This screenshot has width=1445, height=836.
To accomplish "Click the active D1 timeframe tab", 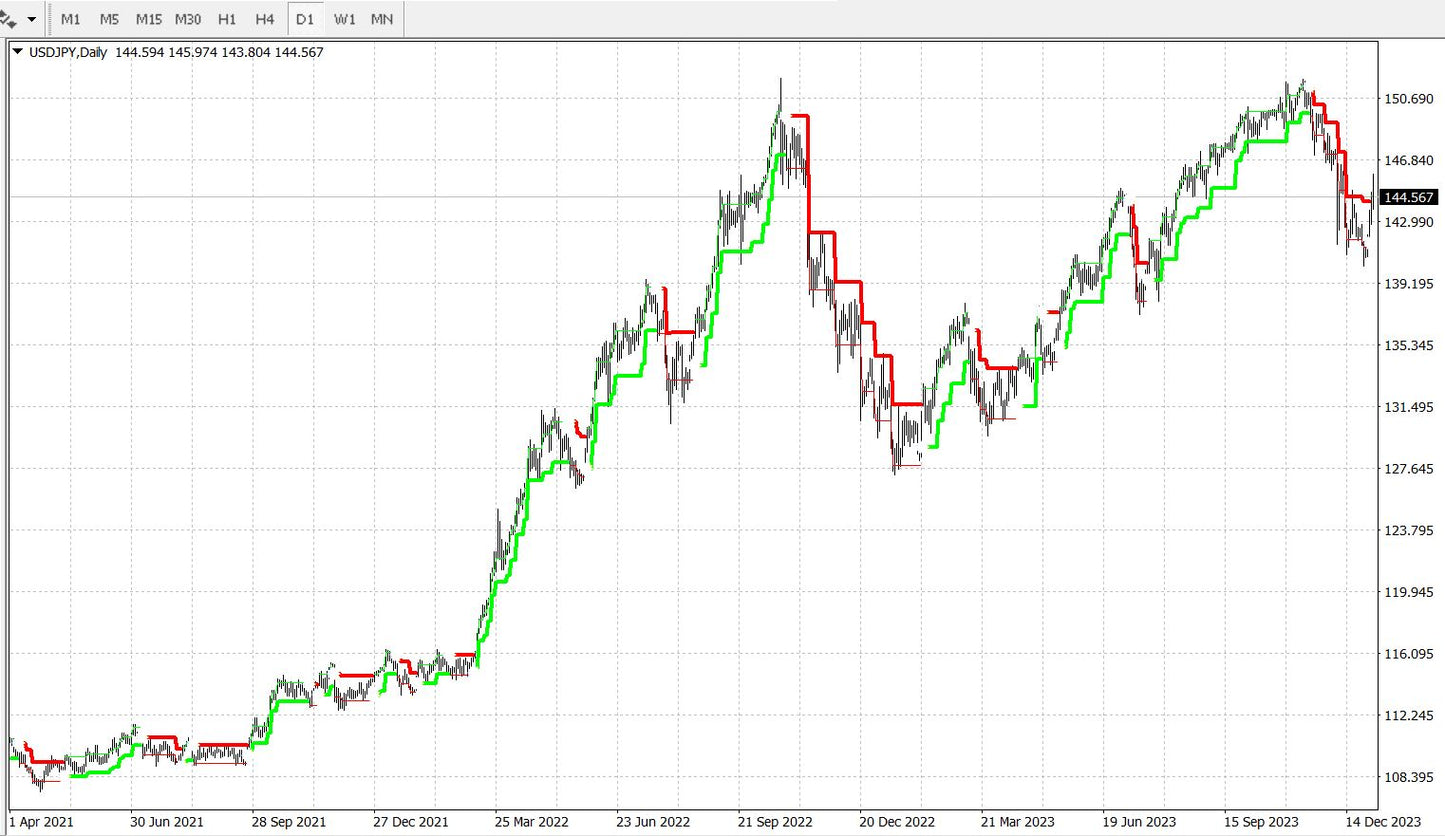I will (x=305, y=18).
